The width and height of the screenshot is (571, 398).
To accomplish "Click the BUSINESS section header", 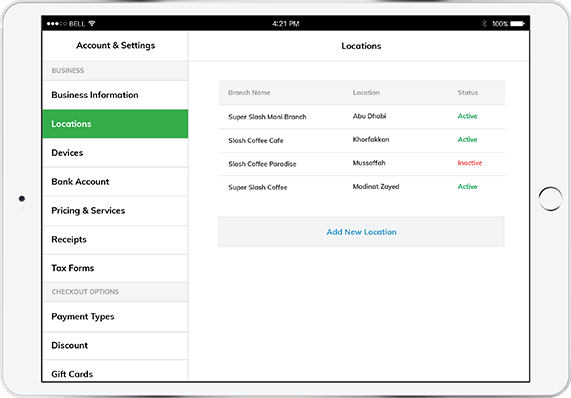I will click(68, 71).
